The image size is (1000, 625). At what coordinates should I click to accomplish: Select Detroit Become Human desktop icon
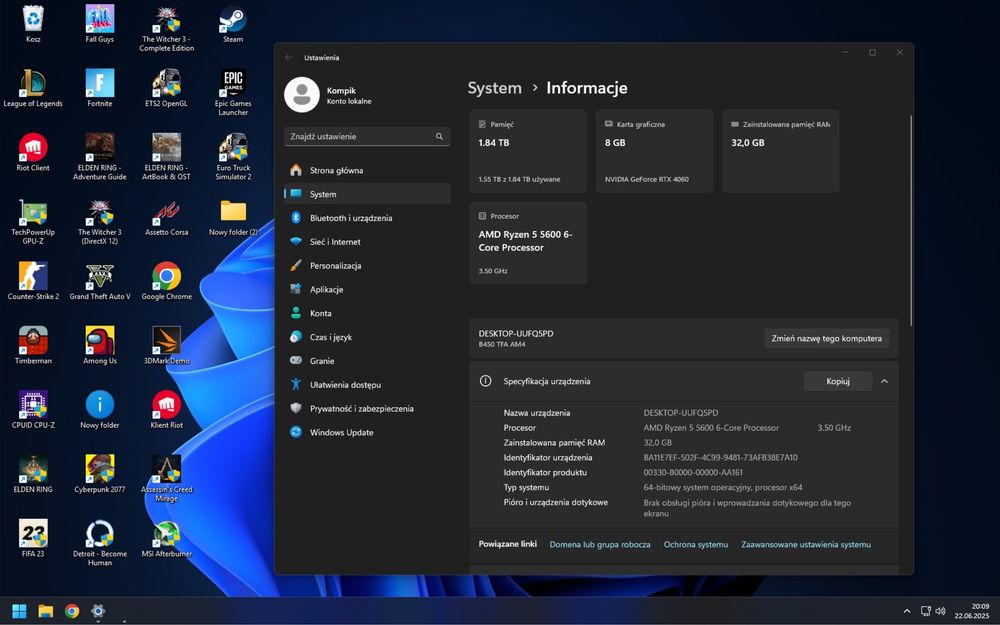click(99, 543)
